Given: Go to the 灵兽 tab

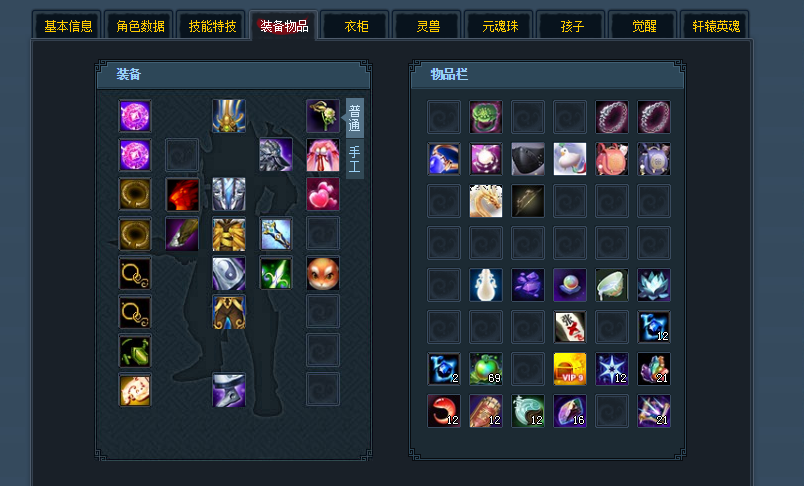Looking at the screenshot, I should click(x=428, y=26).
